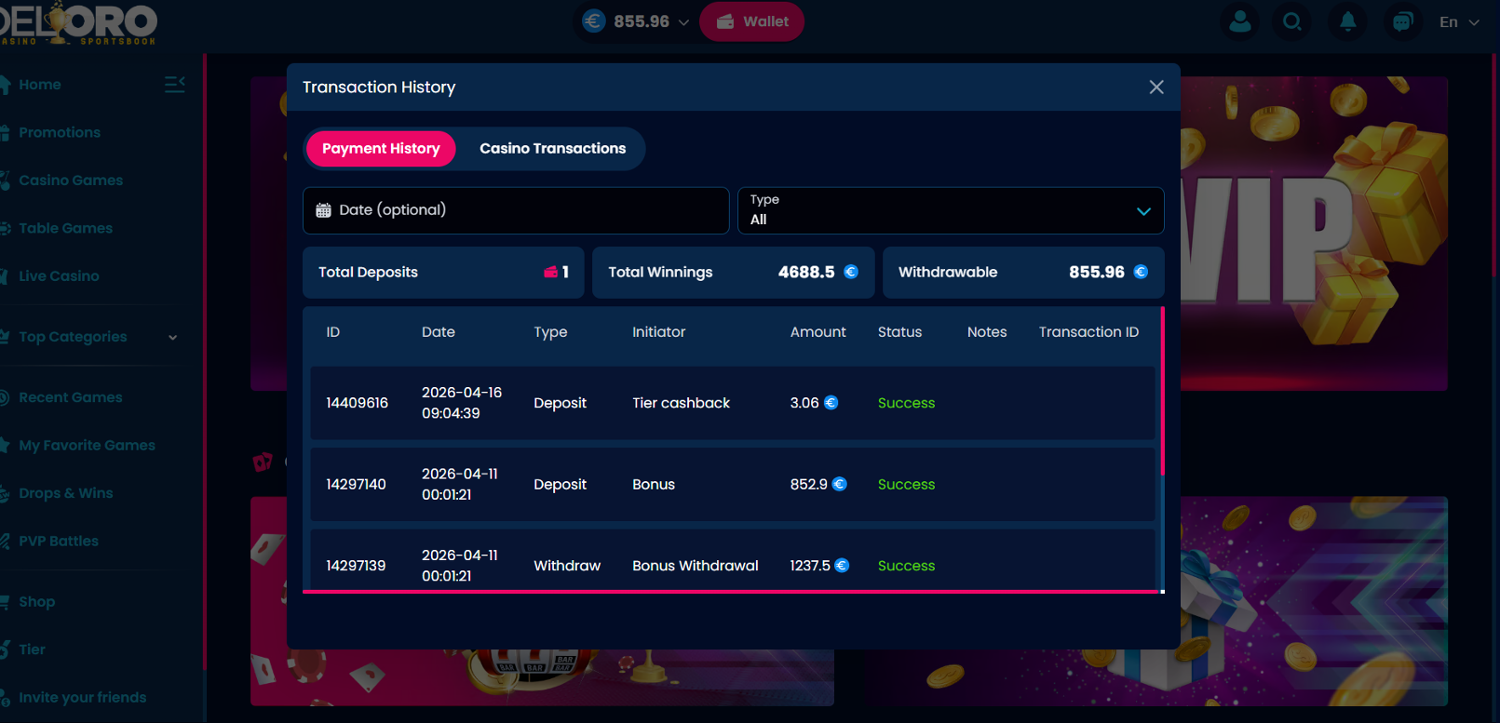Open the En language selector
This screenshot has width=1500, height=723.
[1459, 22]
